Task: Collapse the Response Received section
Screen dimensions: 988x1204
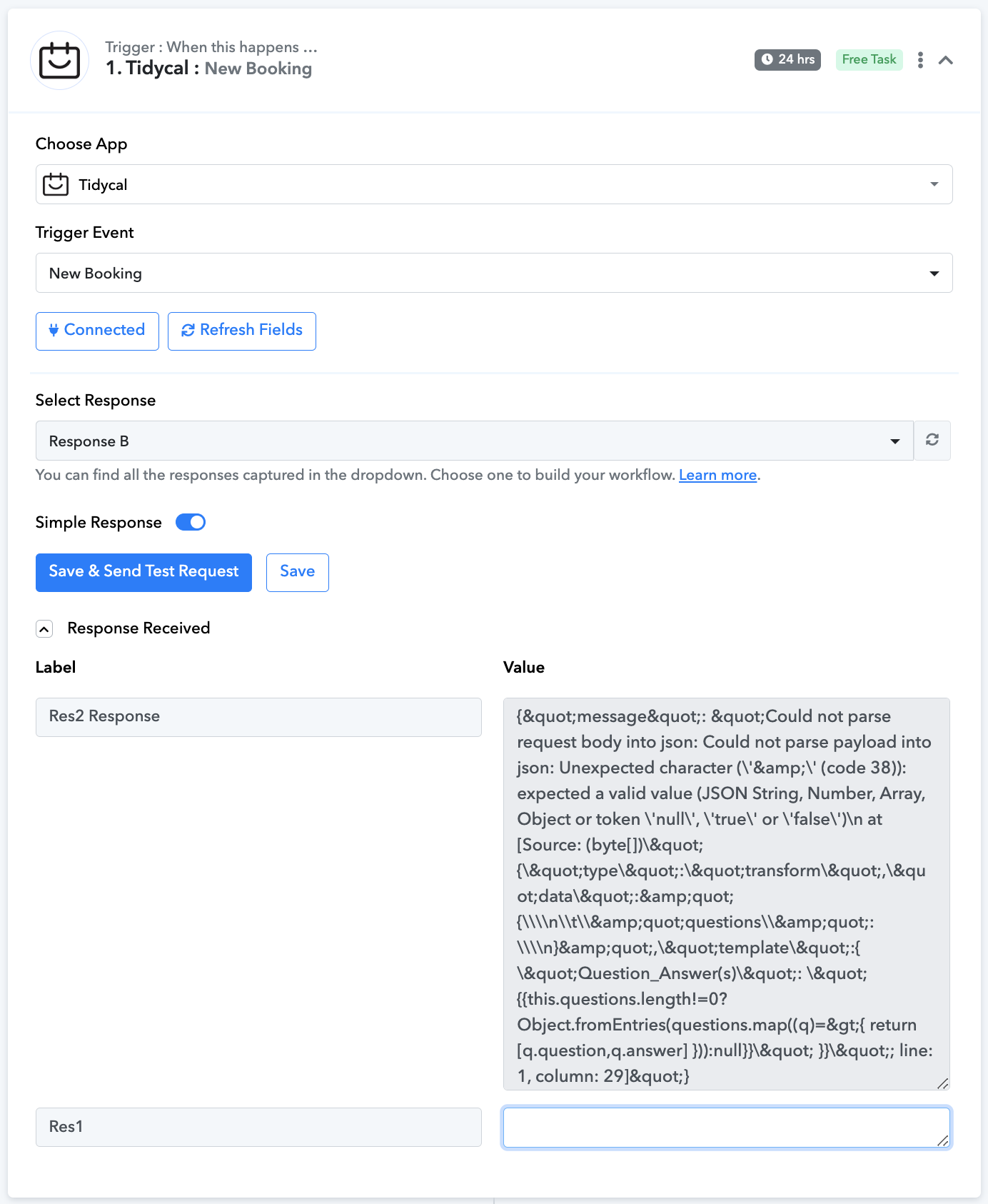Action: (x=44, y=628)
